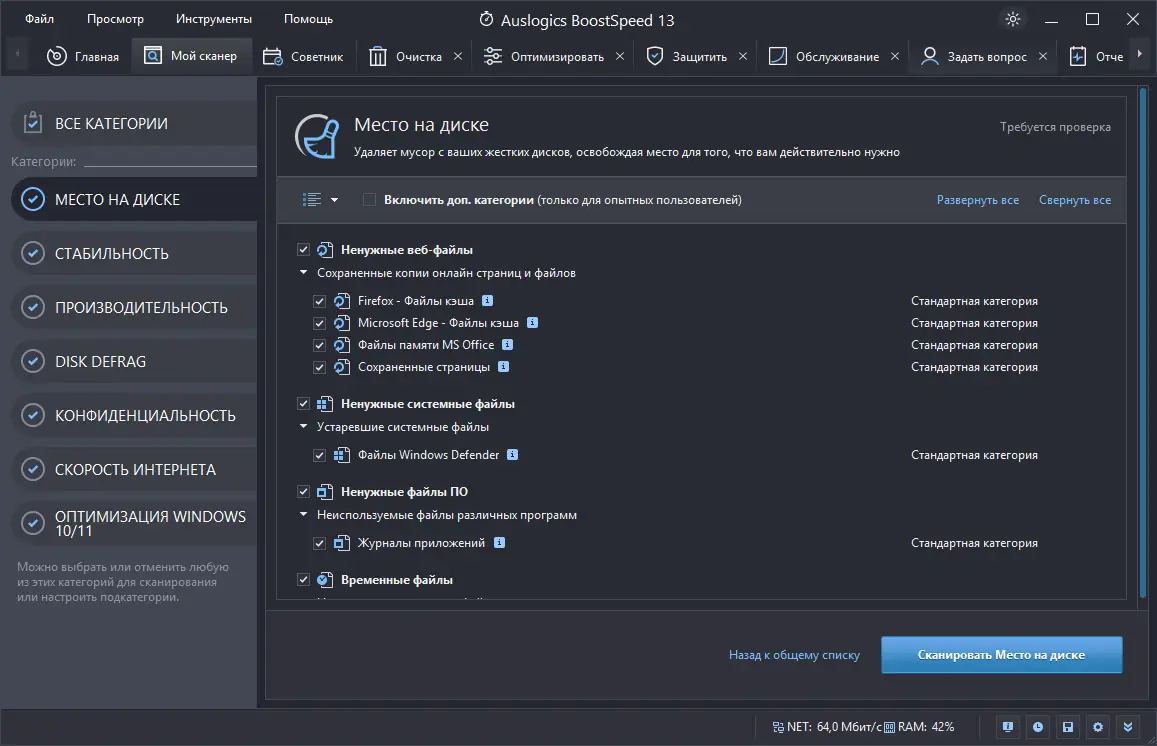Open the Главная tab
Viewport: 1157px width, 746px height.
83,57
